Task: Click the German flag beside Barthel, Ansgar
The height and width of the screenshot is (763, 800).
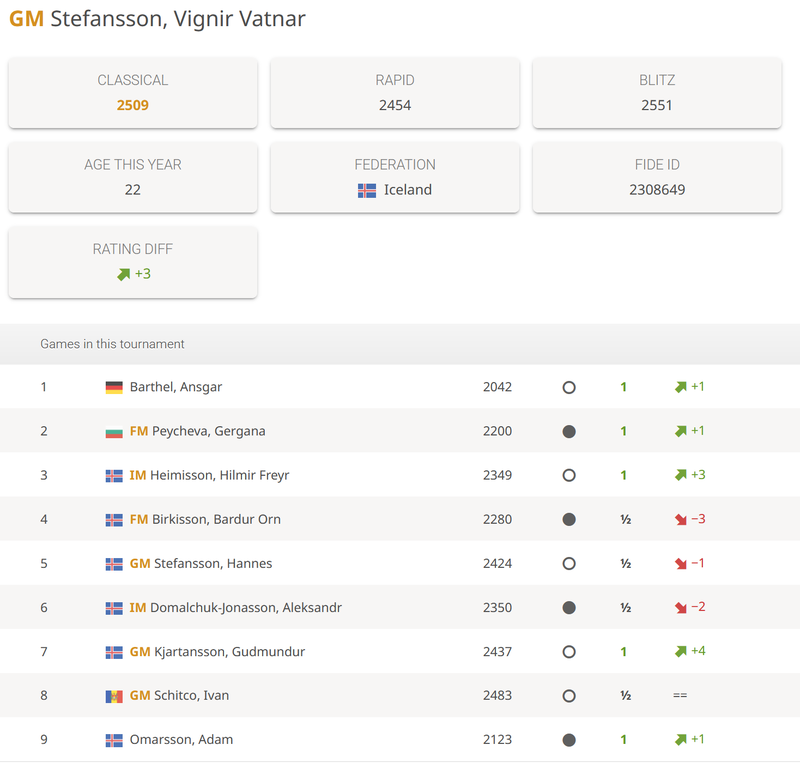Action: (114, 387)
